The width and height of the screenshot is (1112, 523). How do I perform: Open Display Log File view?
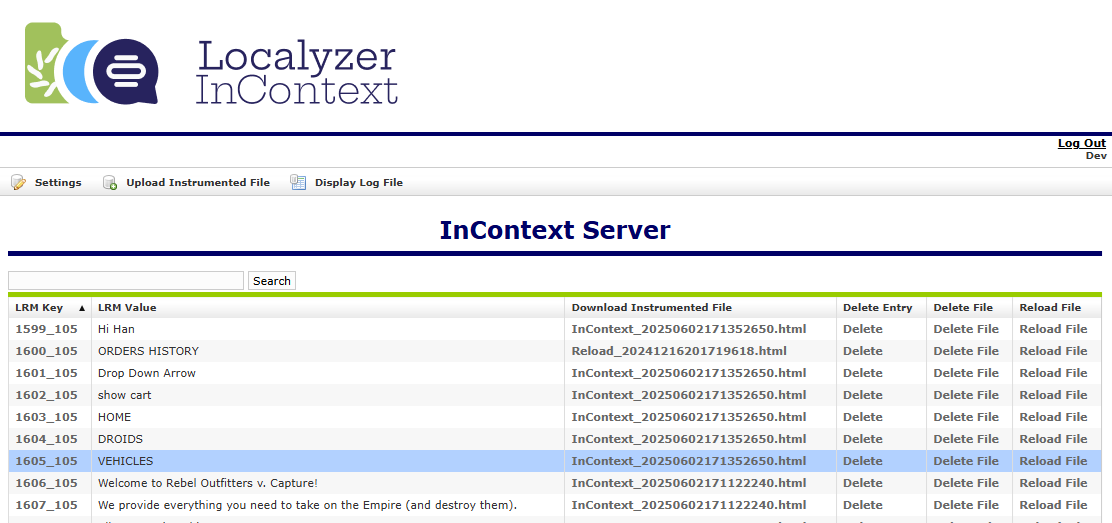[358, 183]
